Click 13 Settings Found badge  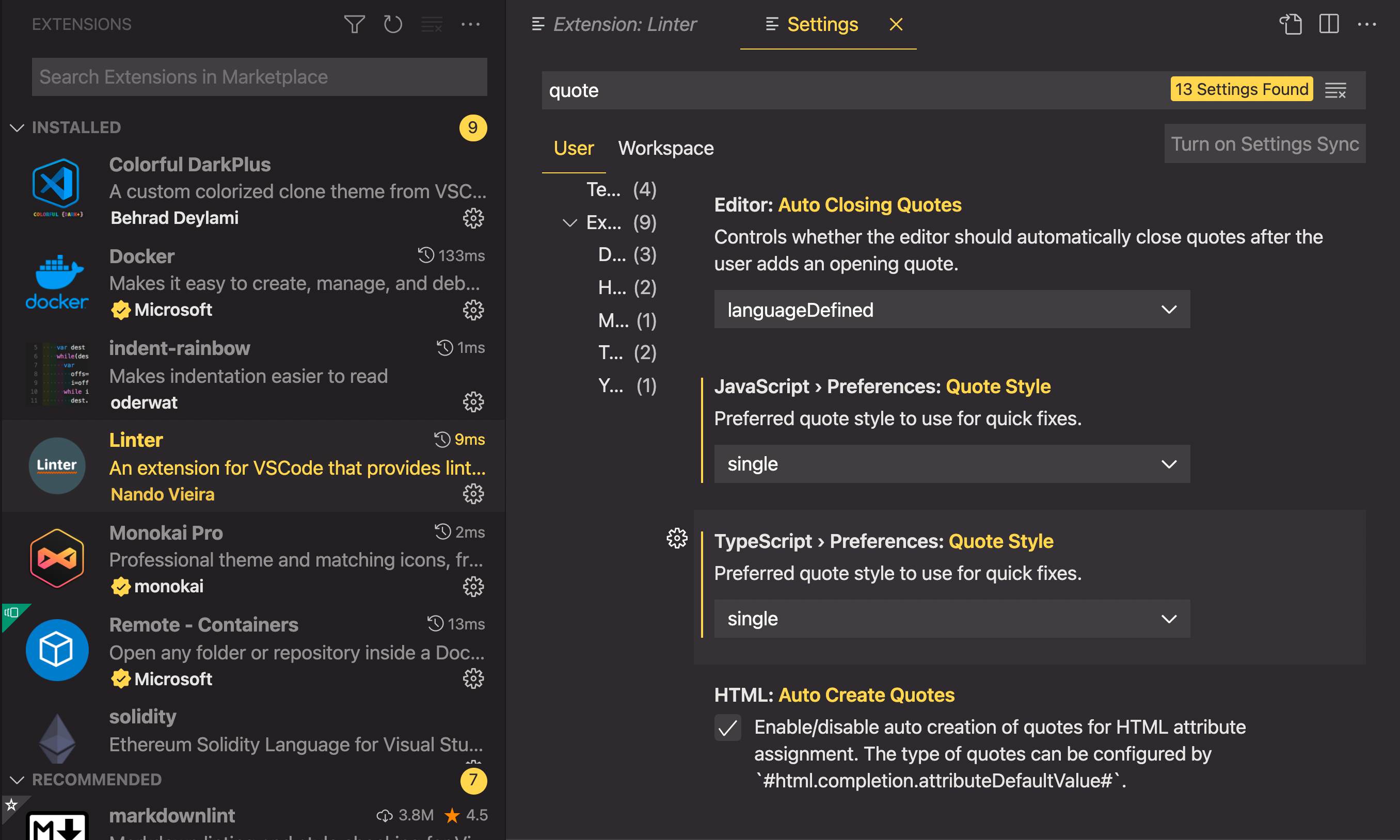pos(1242,89)
